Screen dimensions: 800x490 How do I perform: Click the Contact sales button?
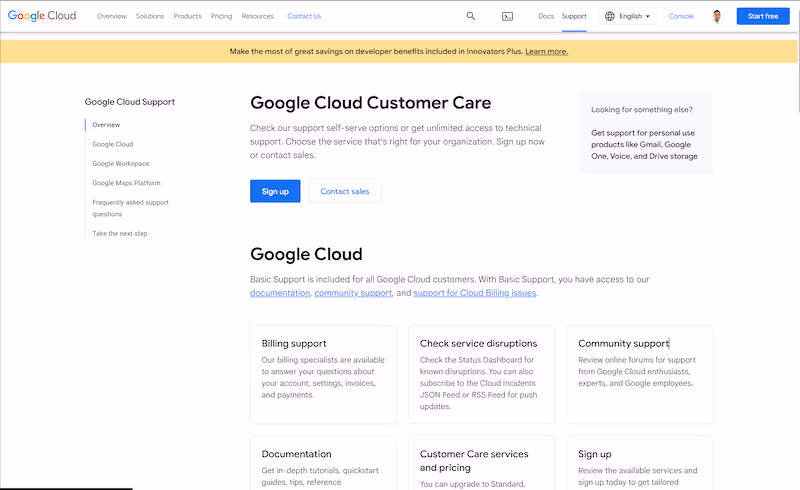tap(344, 191)
